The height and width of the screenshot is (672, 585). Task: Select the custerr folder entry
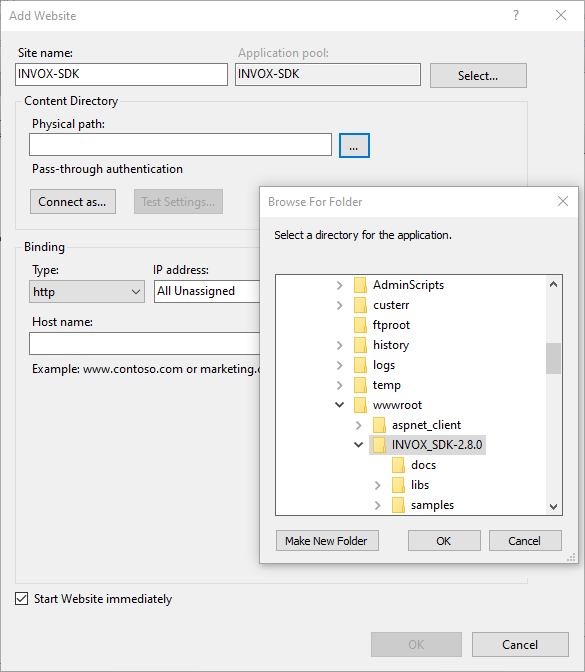tap(391, 305)
